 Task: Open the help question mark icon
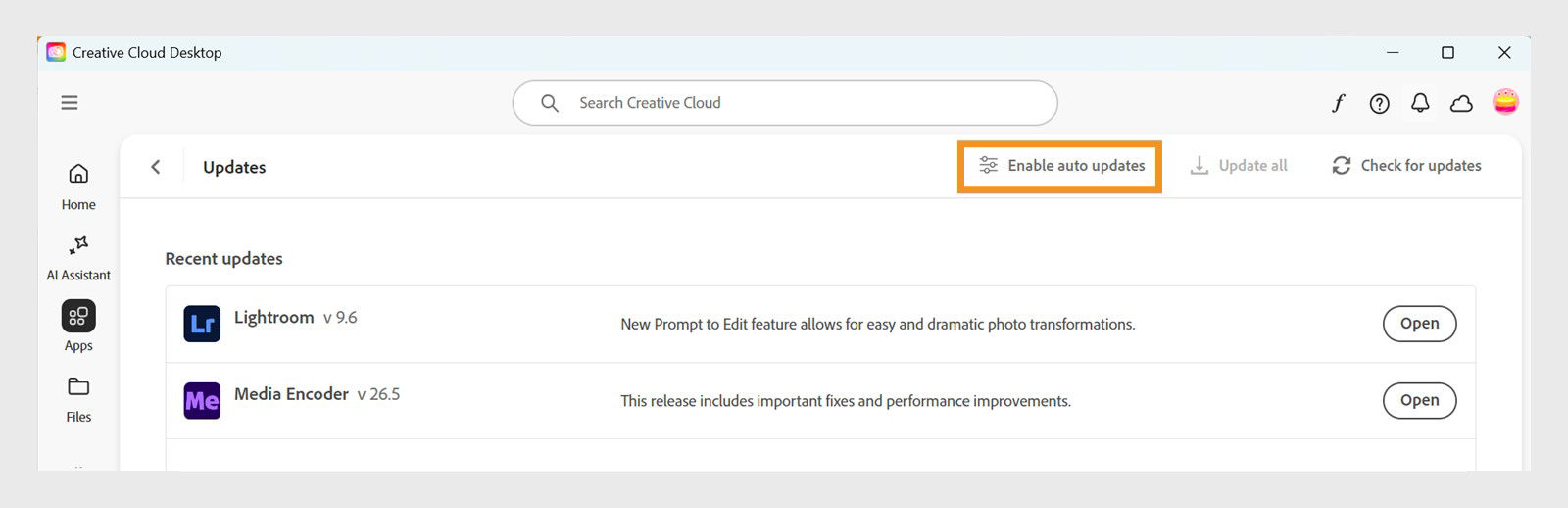1380,103
